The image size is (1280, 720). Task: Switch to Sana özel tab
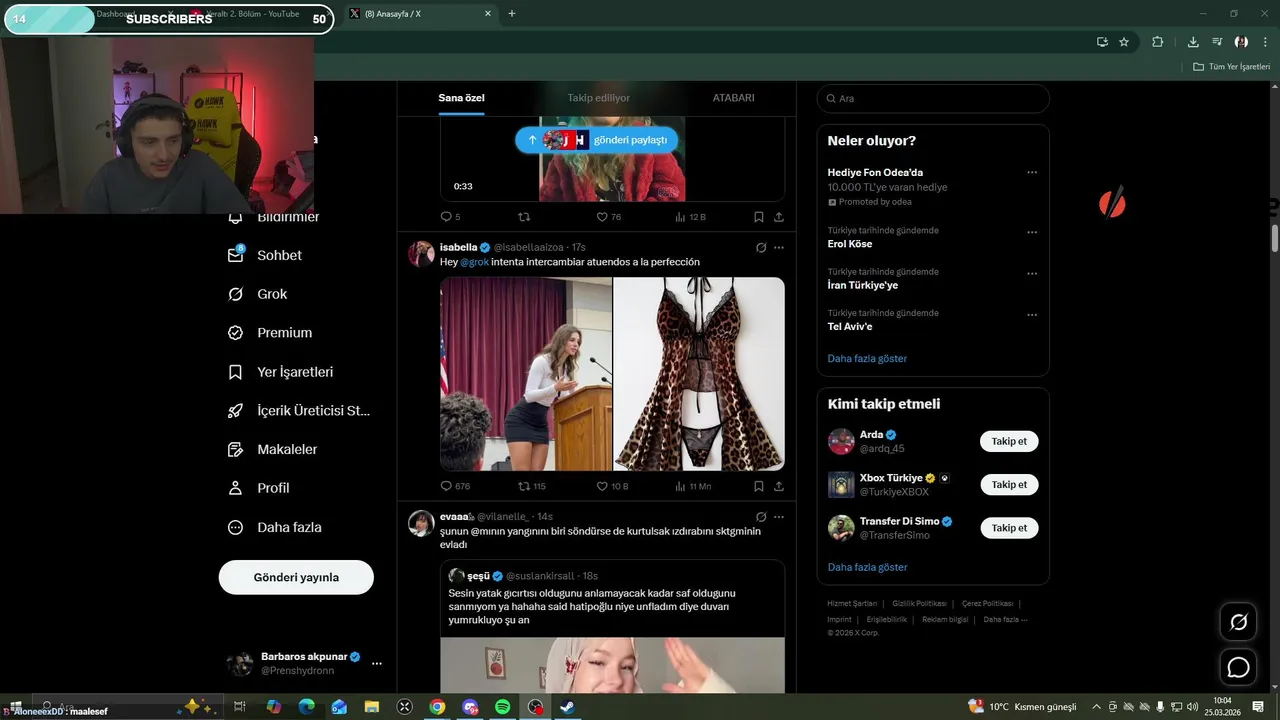coord(461,98)
